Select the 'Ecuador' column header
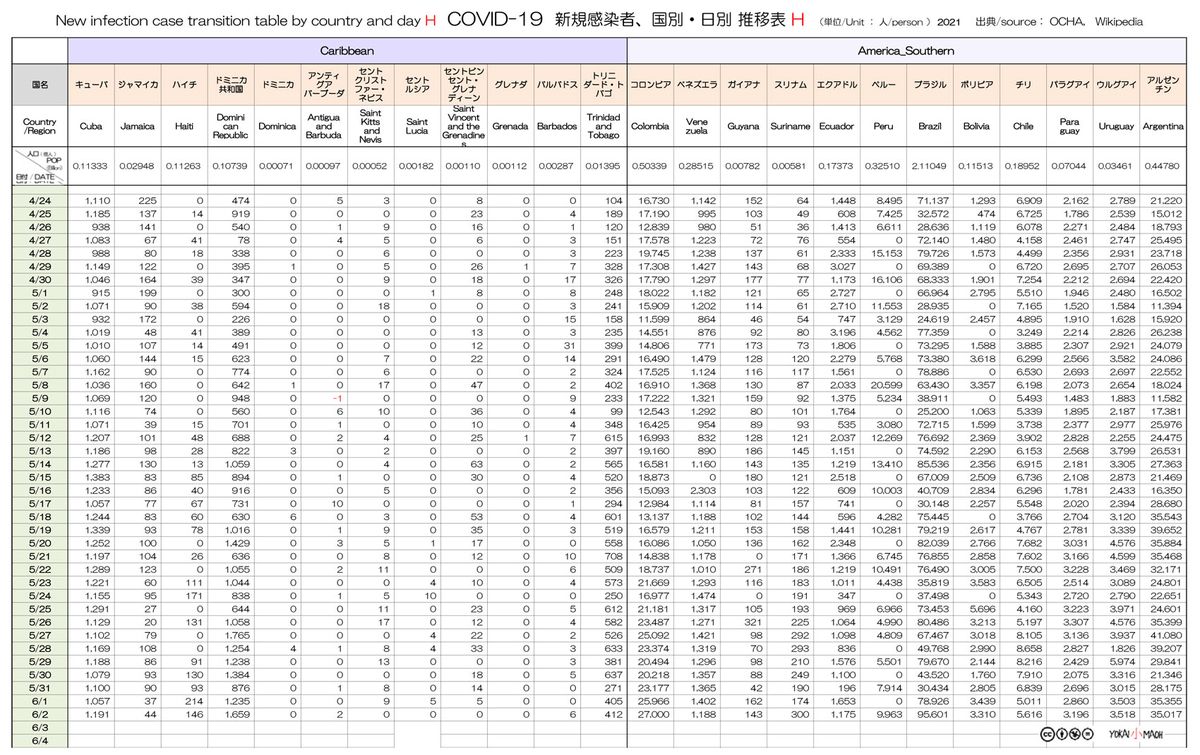 (x=836, y=127)
